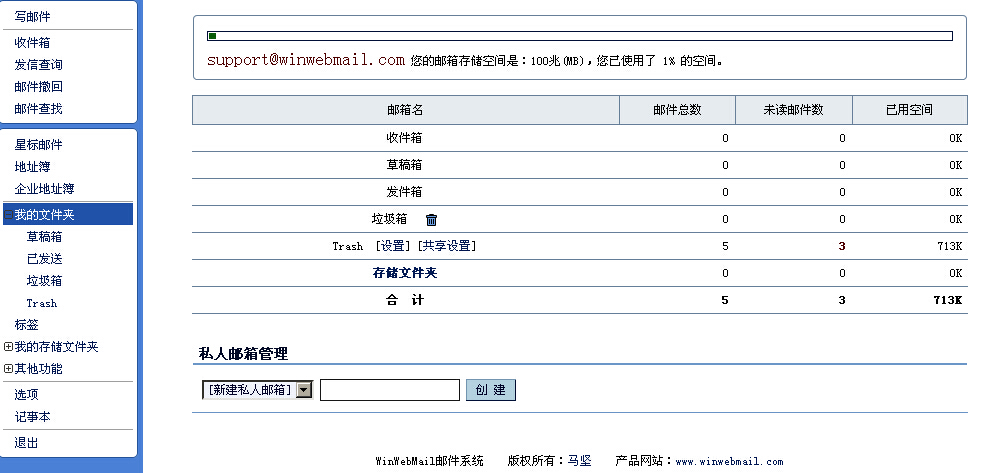
Task: Open 发信查询 in the sidebar
Action: pos(38,65)
